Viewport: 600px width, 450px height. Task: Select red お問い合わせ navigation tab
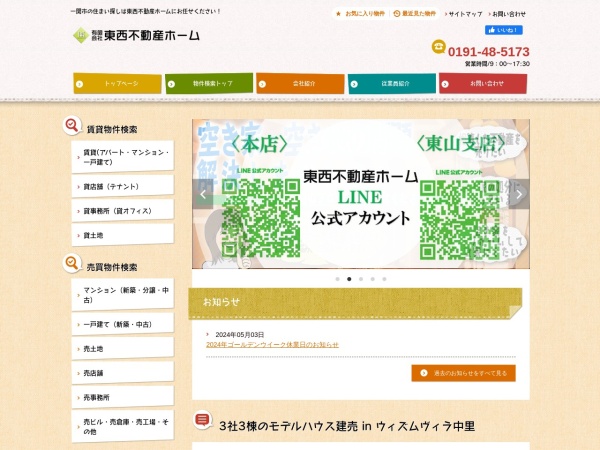483,83
